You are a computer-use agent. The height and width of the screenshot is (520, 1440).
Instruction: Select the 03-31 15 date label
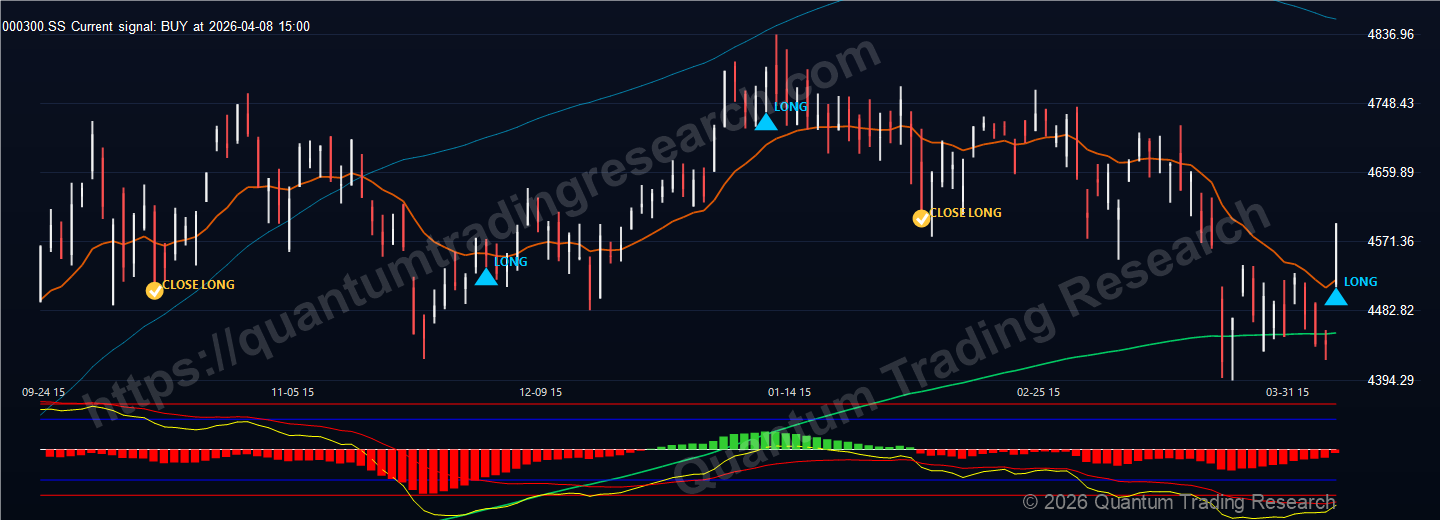(x=1288, y=392)
